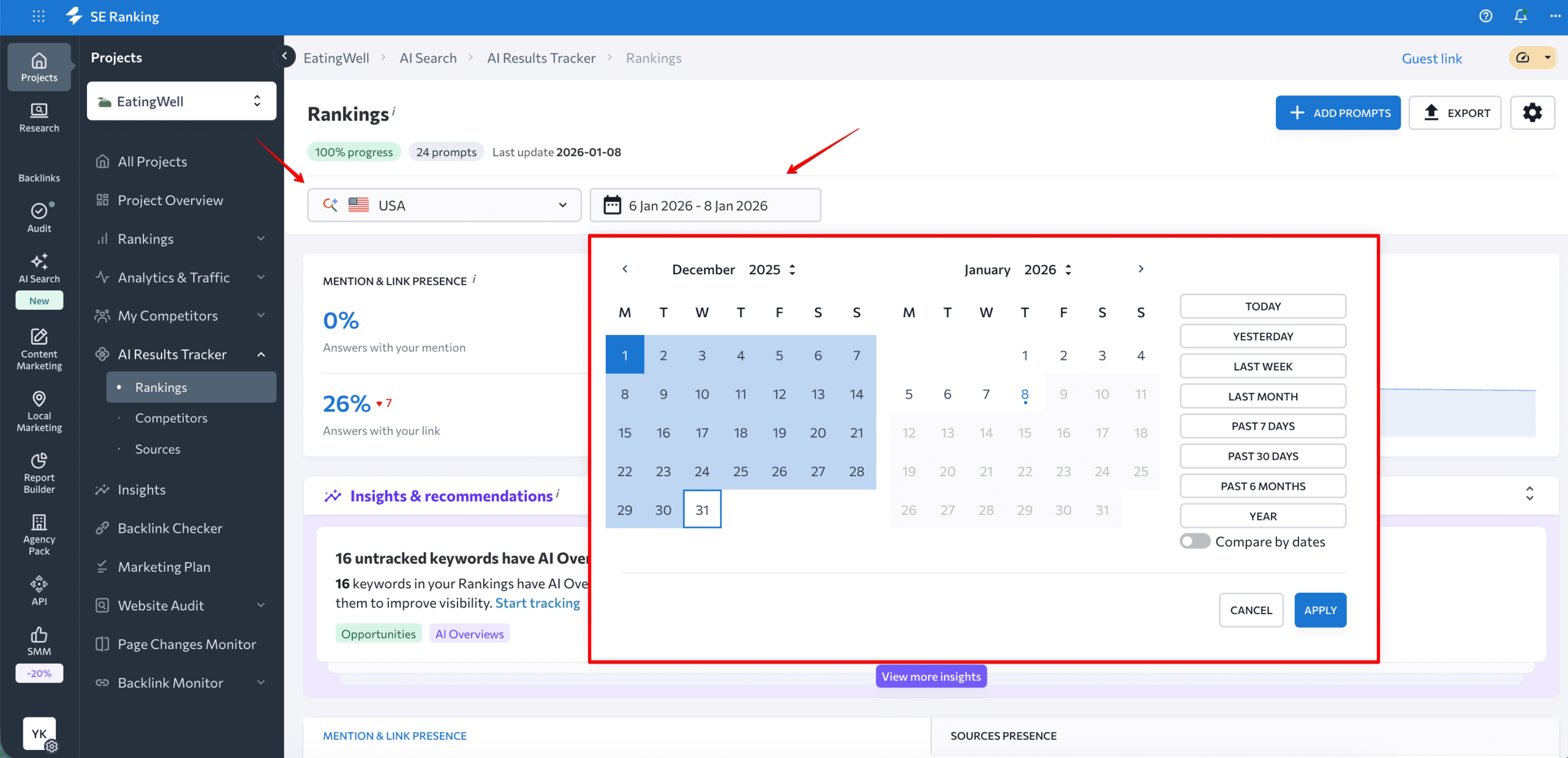Enable Compare by dates toggle

pyautogui.click(x=1194, y=541)
